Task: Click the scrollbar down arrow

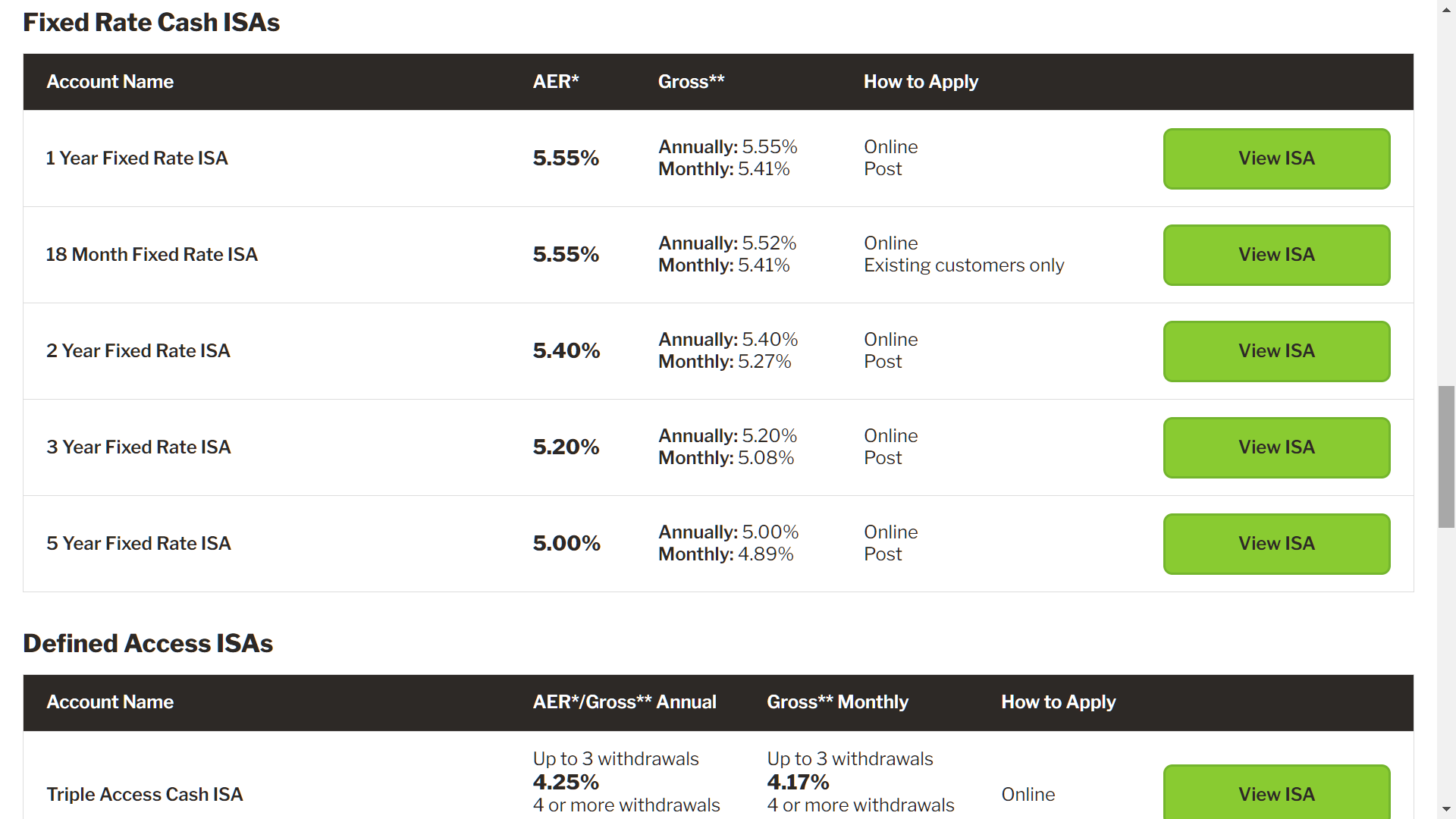Action: 1446,810
